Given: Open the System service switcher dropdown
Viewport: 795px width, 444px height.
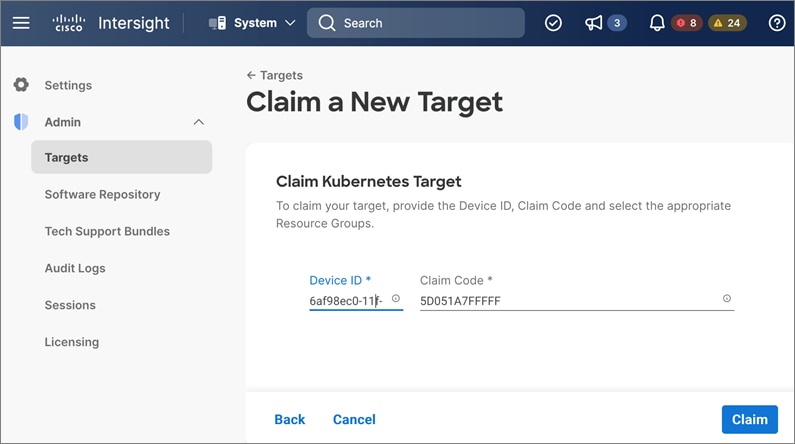Looking at the screenshot, I should [252, 23].
